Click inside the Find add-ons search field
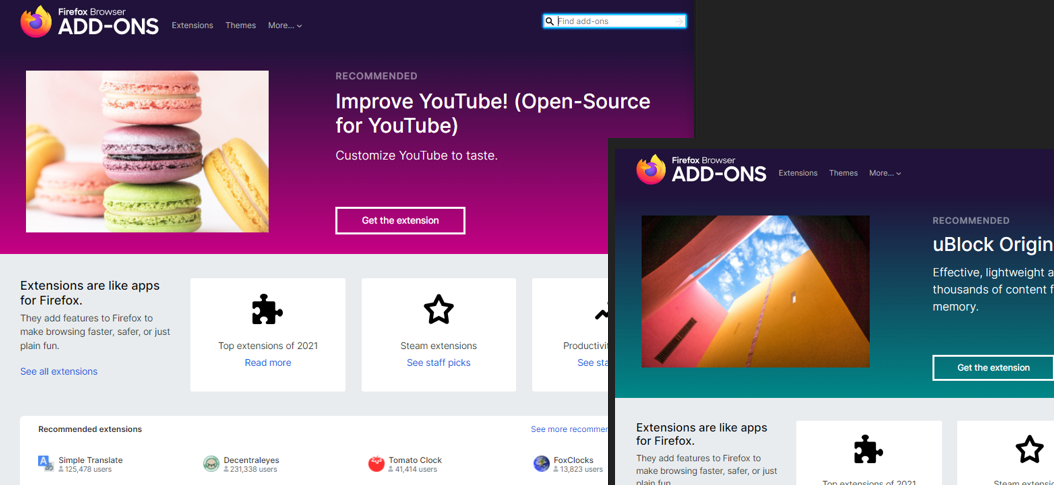Image resolution: width=1054 pixels, height=485 pixels. point(614,21)
